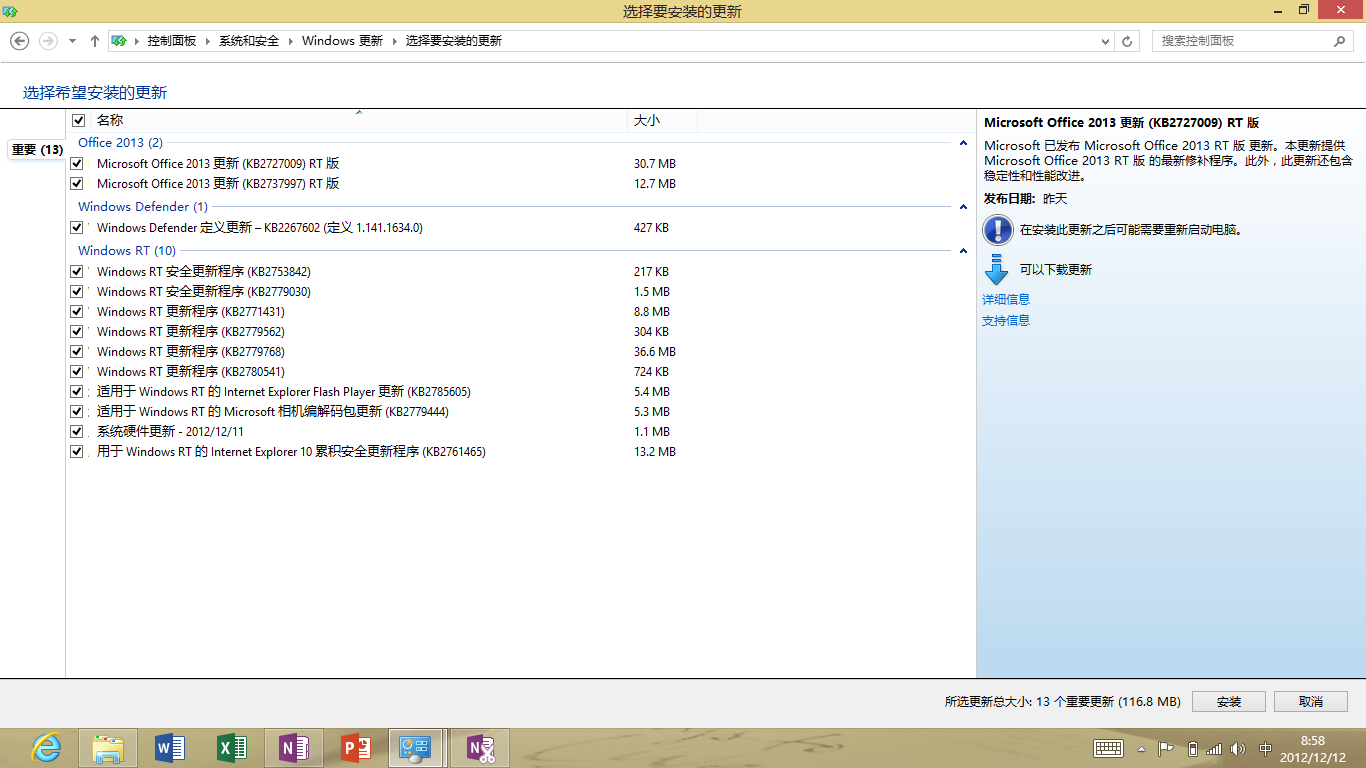Screen dimensions: 1366x768
Task: Collapse the Office 2013 (2) group
Action: [x=963, y=143]
